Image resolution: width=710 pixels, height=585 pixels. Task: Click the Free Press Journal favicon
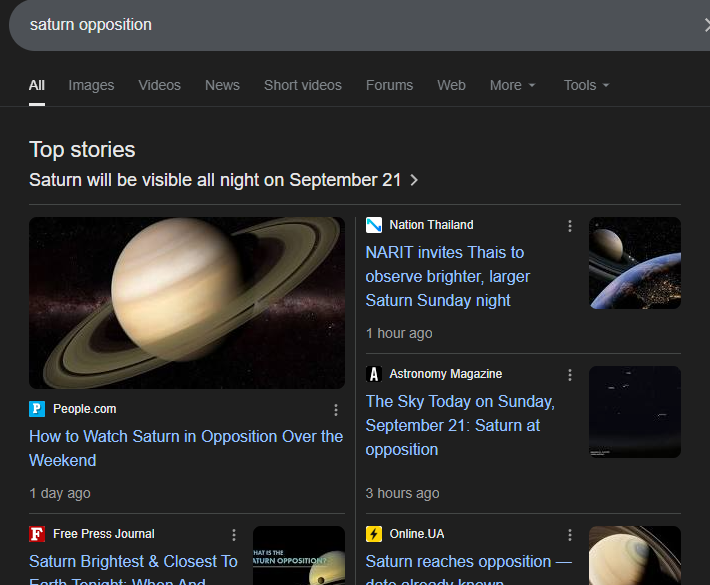[37, 534]
